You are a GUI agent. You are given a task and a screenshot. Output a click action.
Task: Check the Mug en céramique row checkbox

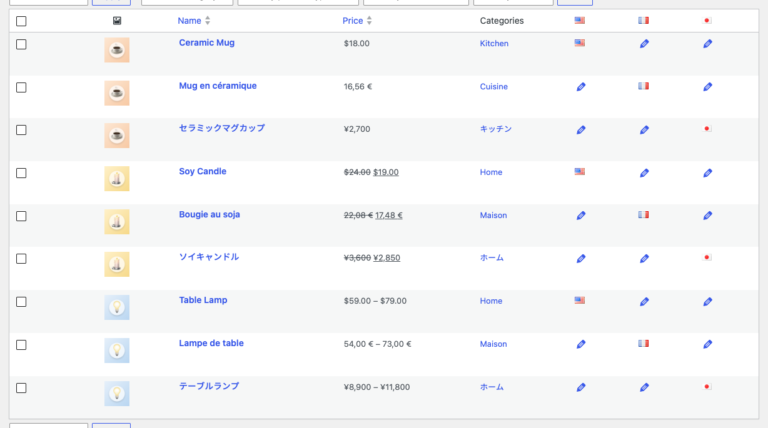[x=21, y=88]
